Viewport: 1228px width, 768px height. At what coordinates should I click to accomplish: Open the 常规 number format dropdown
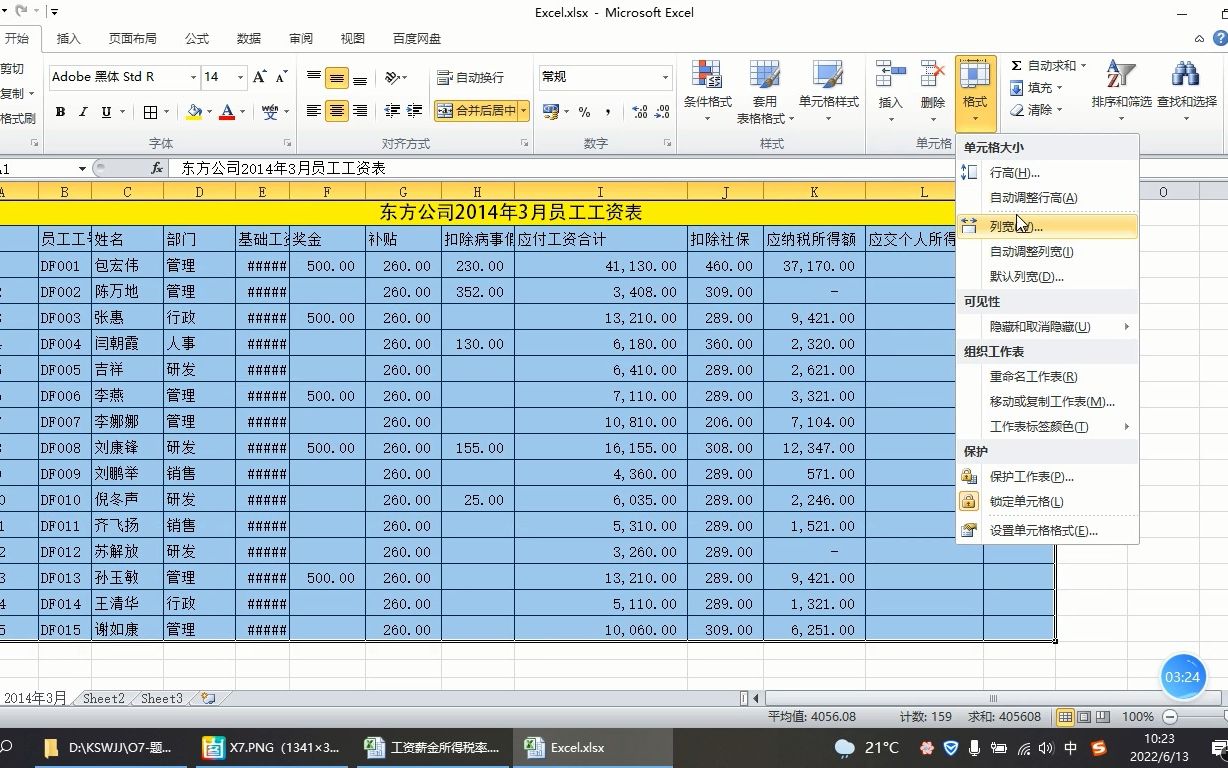point(668,77)
